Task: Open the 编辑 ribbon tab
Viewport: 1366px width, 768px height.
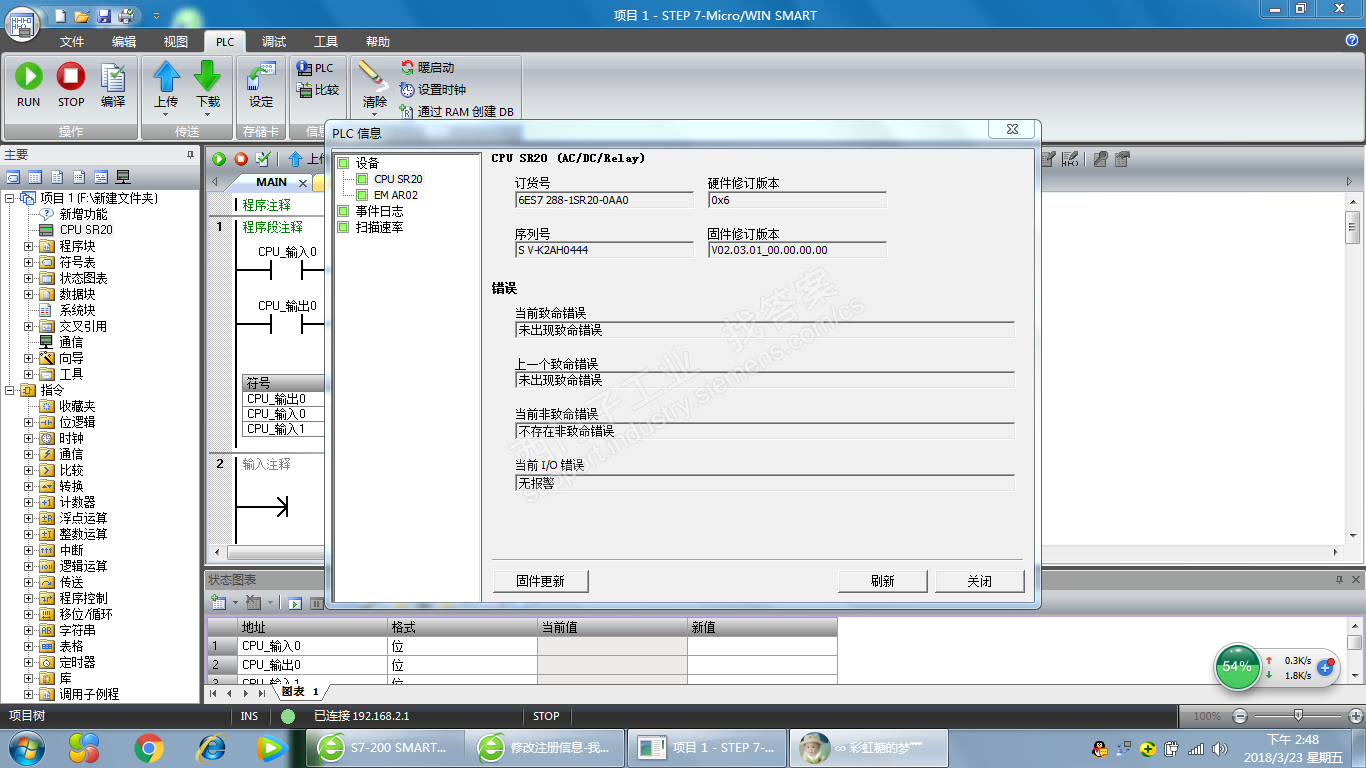Action: (x=123, y=42)
